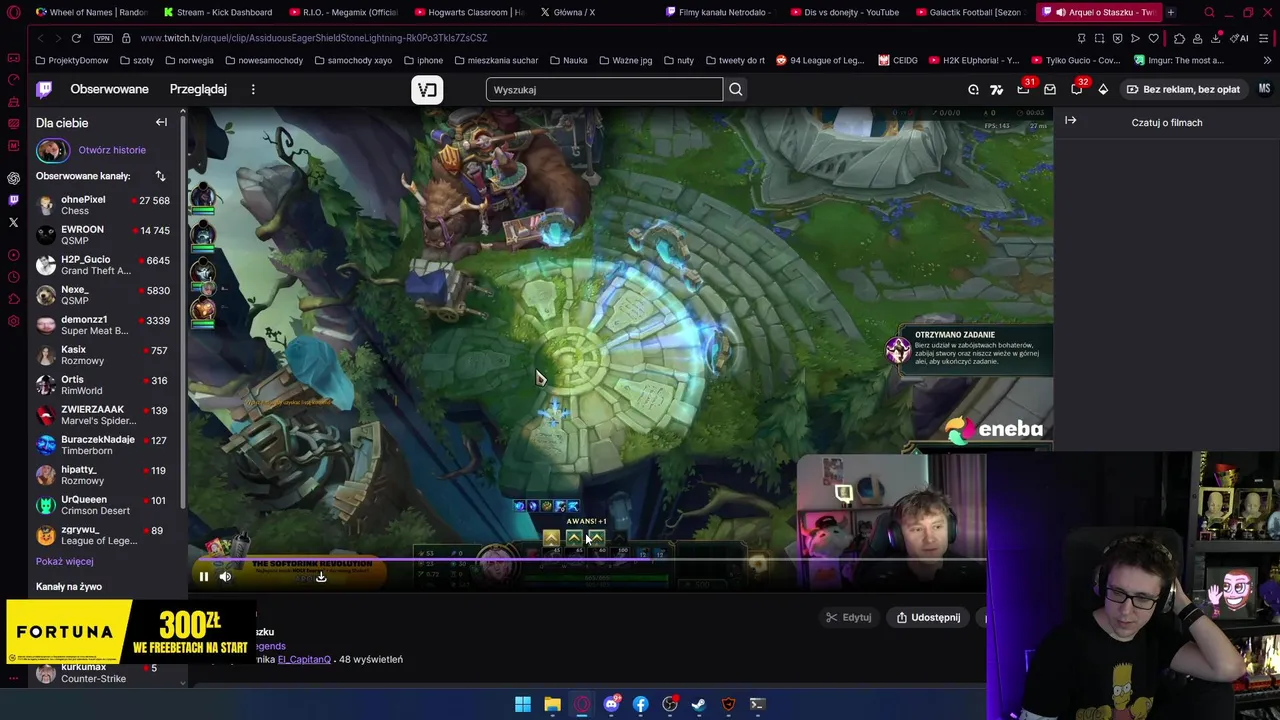Download the clip with the arrow icon
This screenshot has height=720, width=1280.
(321, 576)
